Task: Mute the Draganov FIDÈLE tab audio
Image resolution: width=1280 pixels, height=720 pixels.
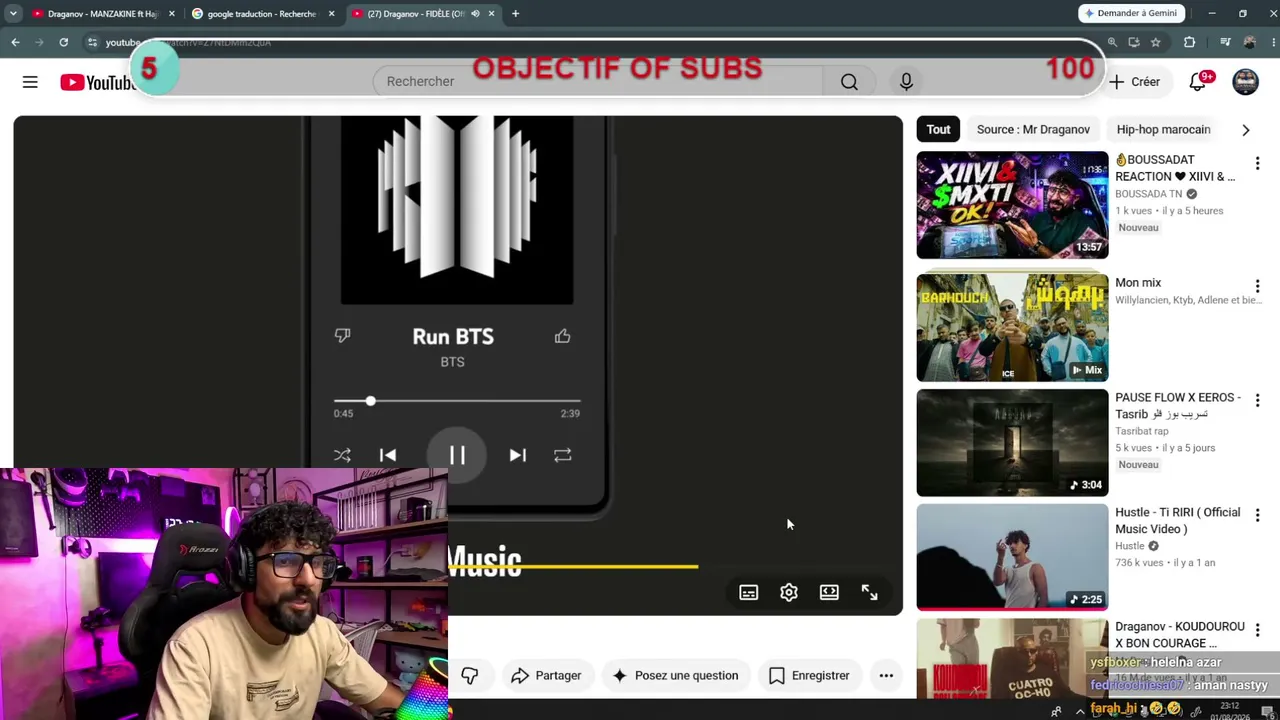Action: point(475,14)
